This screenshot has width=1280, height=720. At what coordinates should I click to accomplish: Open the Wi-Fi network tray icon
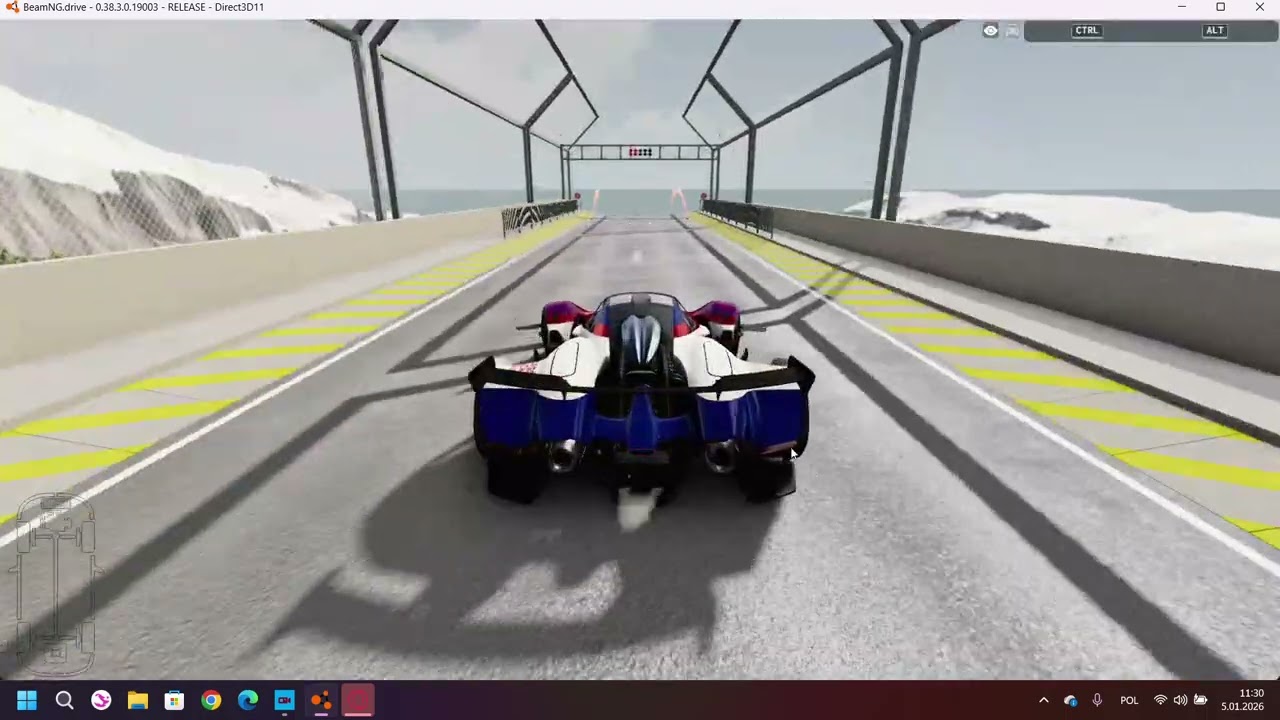coord(1160,701)
